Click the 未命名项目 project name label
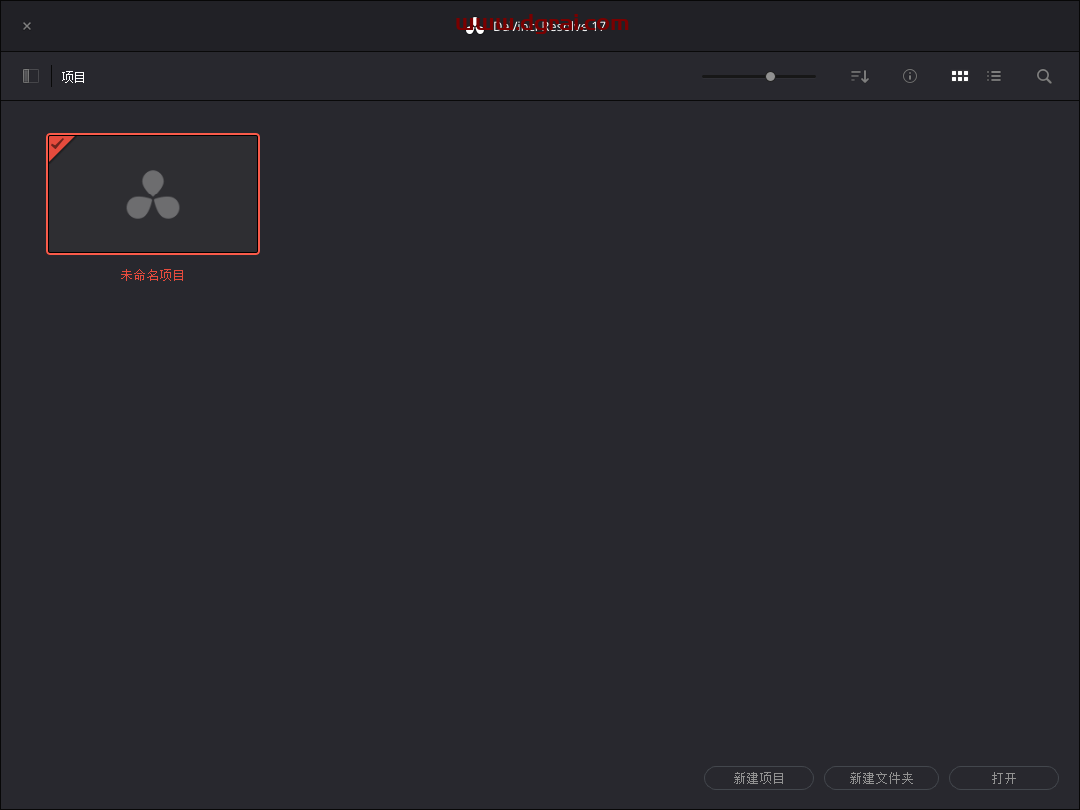The image size is (1080, 810). 153,275
